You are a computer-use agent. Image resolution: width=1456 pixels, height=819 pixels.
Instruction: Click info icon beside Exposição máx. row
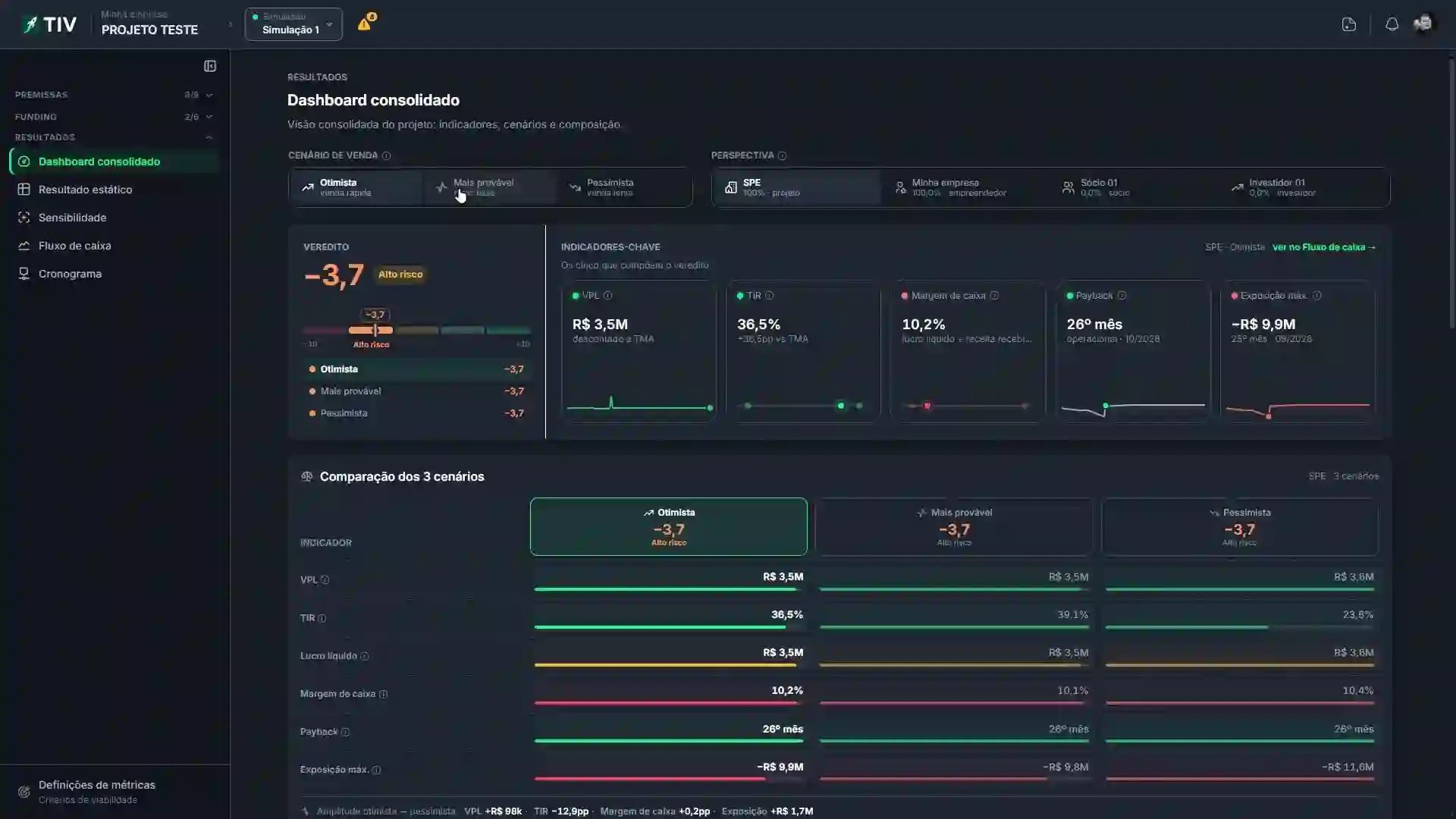coord(376,770)
